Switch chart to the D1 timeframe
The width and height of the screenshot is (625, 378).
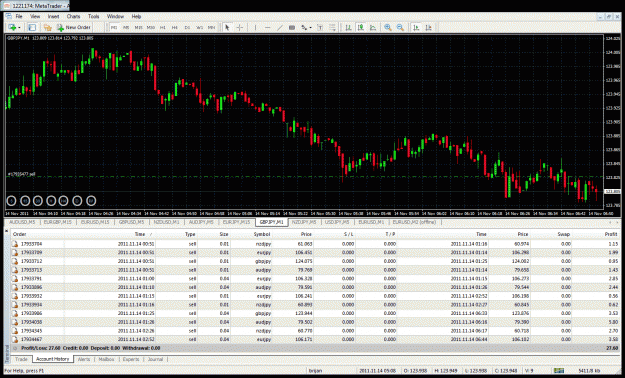click(187, 28)
